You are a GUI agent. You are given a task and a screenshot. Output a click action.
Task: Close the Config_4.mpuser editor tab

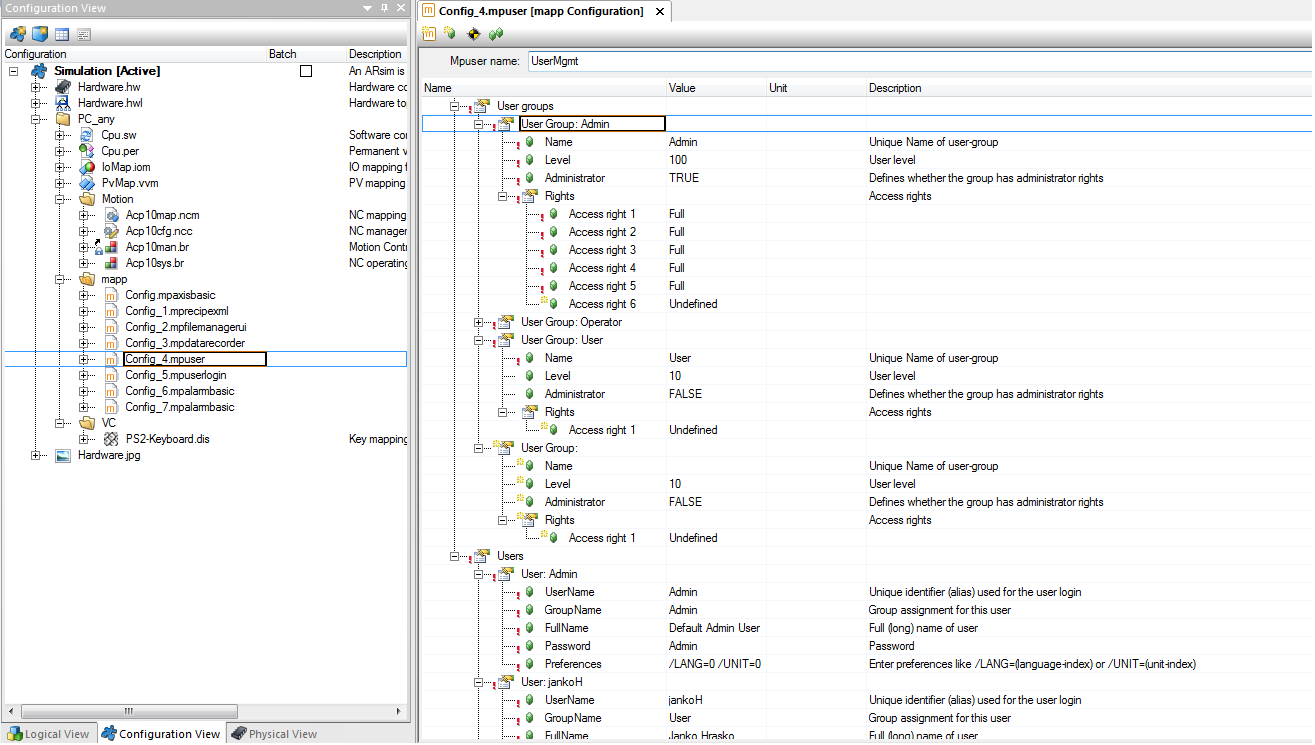click(x=660, y=12)
